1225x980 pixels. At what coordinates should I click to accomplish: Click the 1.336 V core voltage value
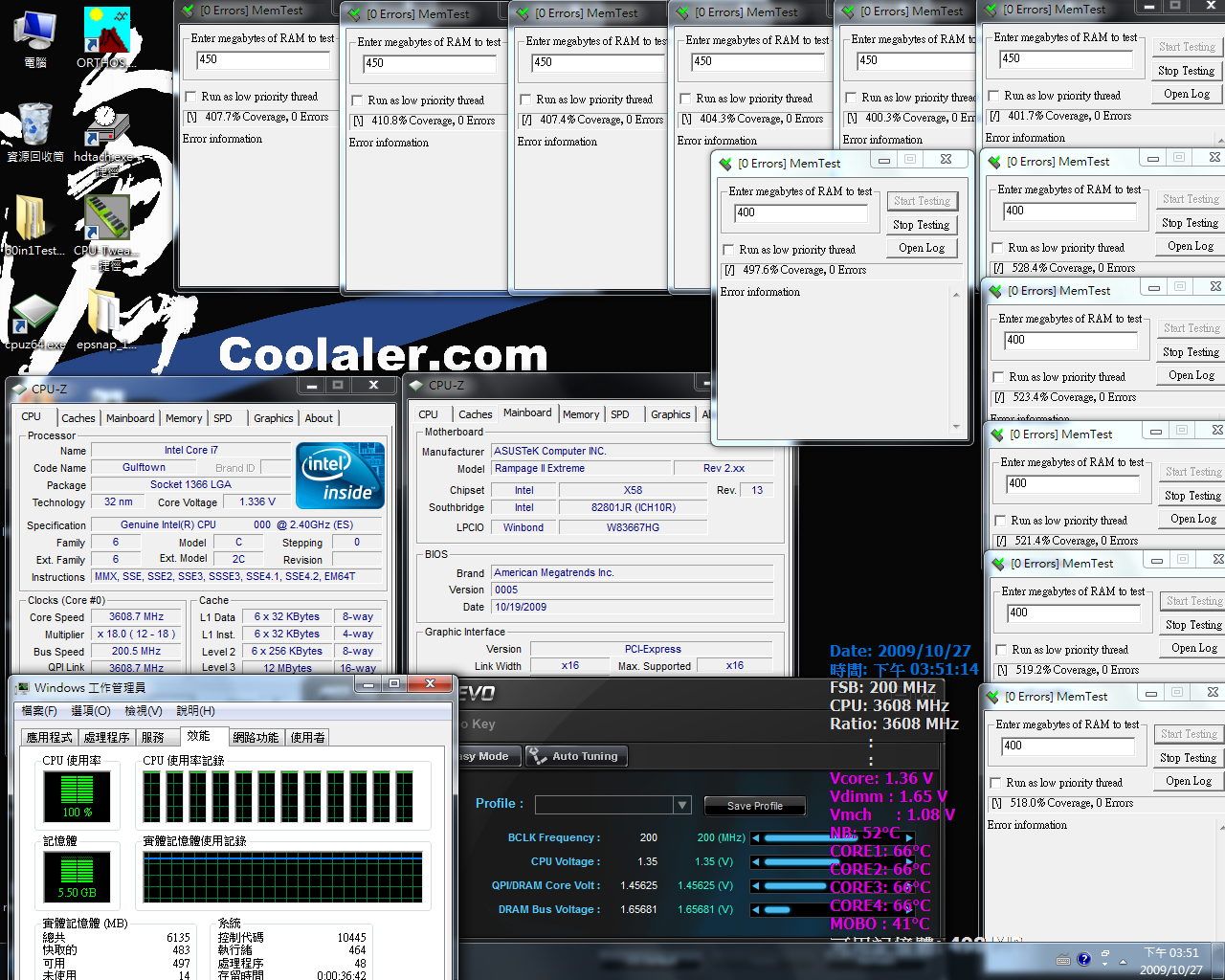tap(257, 502)
